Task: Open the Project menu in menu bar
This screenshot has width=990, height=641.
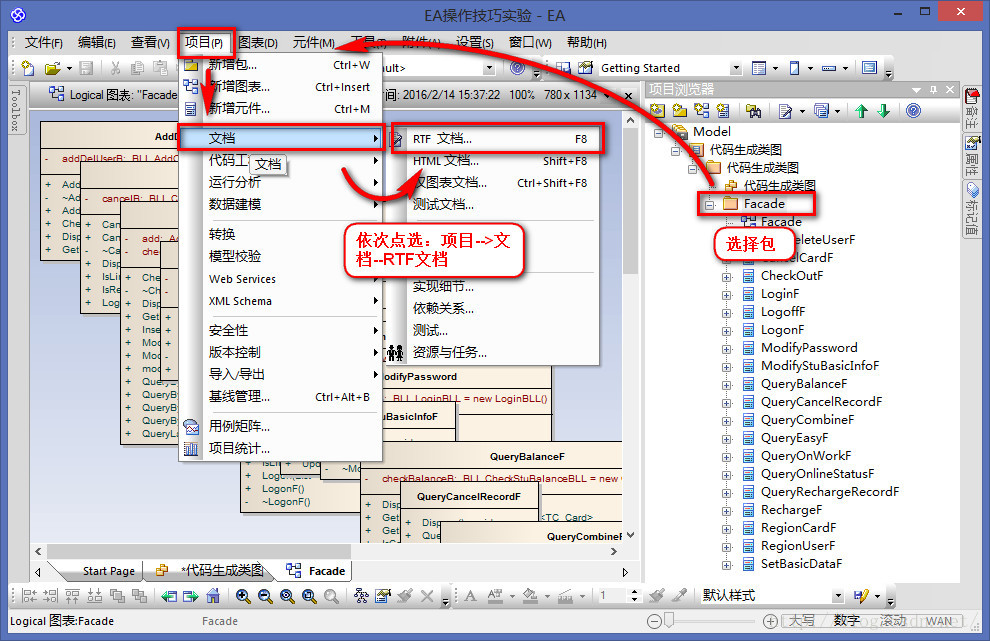Action: [204, 42]
